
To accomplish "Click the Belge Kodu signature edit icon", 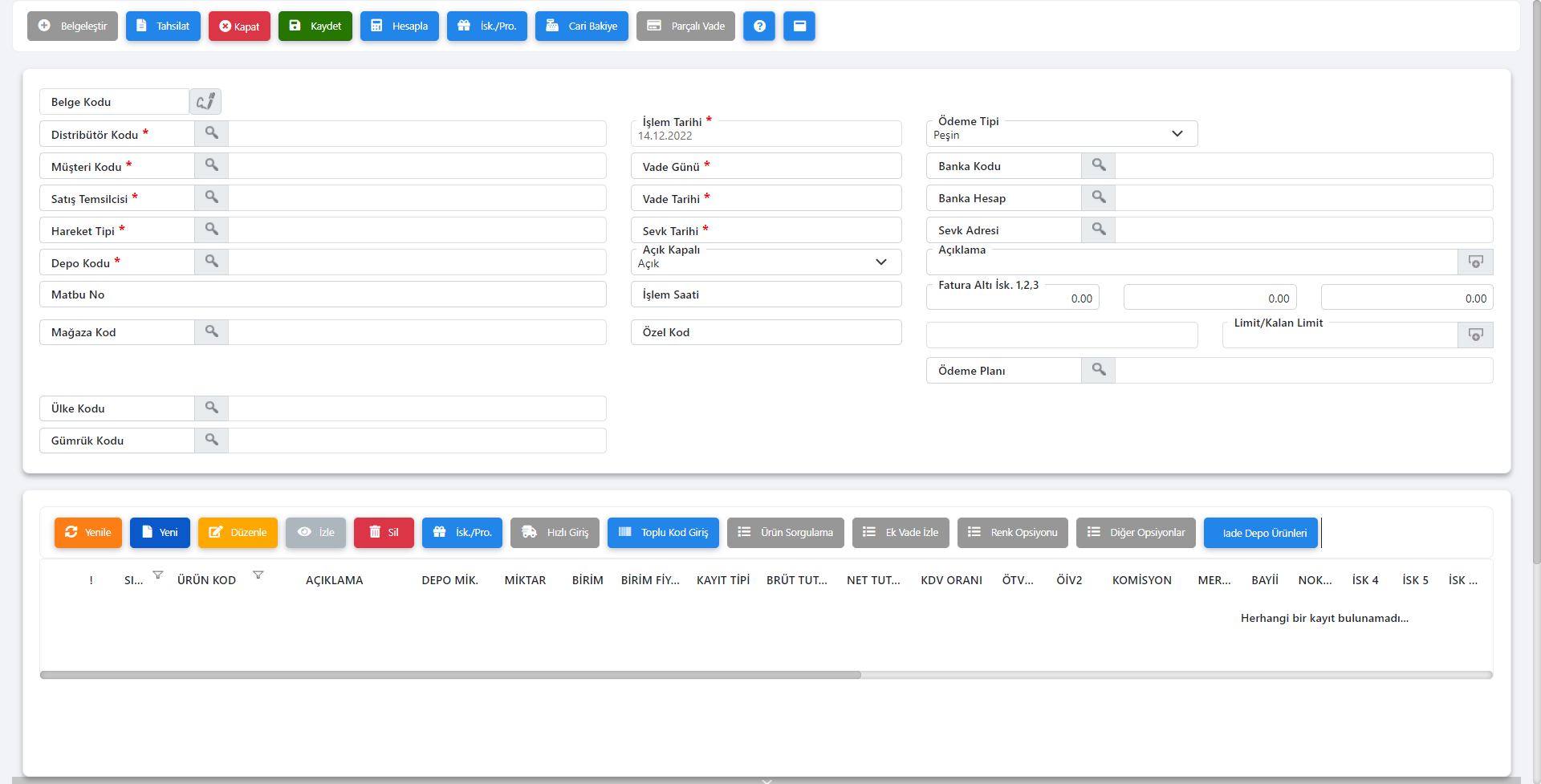I will pos(205,102).
